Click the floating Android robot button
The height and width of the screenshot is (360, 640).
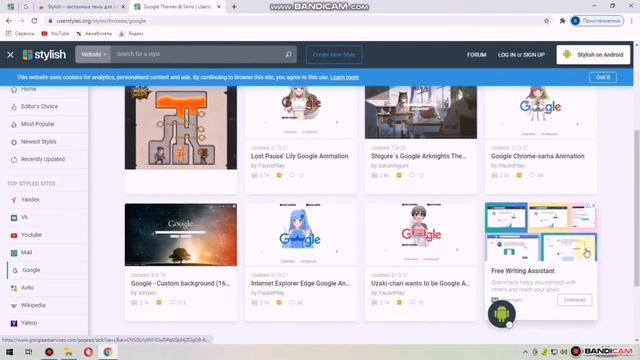tap(501, 314)
